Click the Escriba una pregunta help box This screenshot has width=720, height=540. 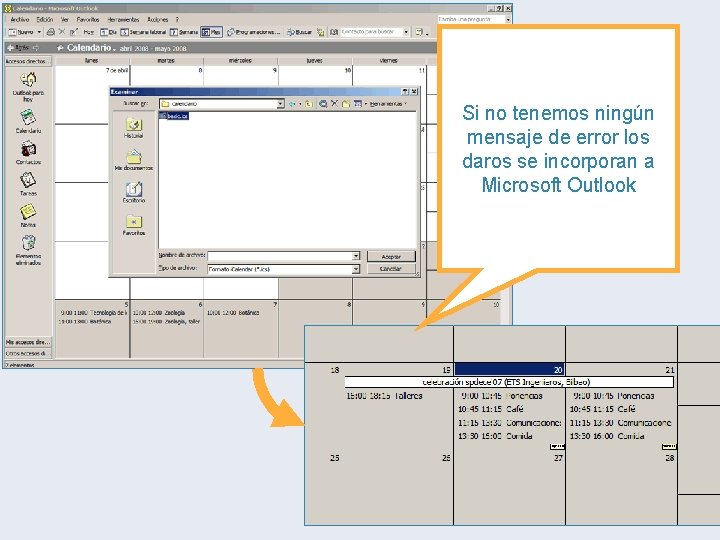(x=471, y=19)
